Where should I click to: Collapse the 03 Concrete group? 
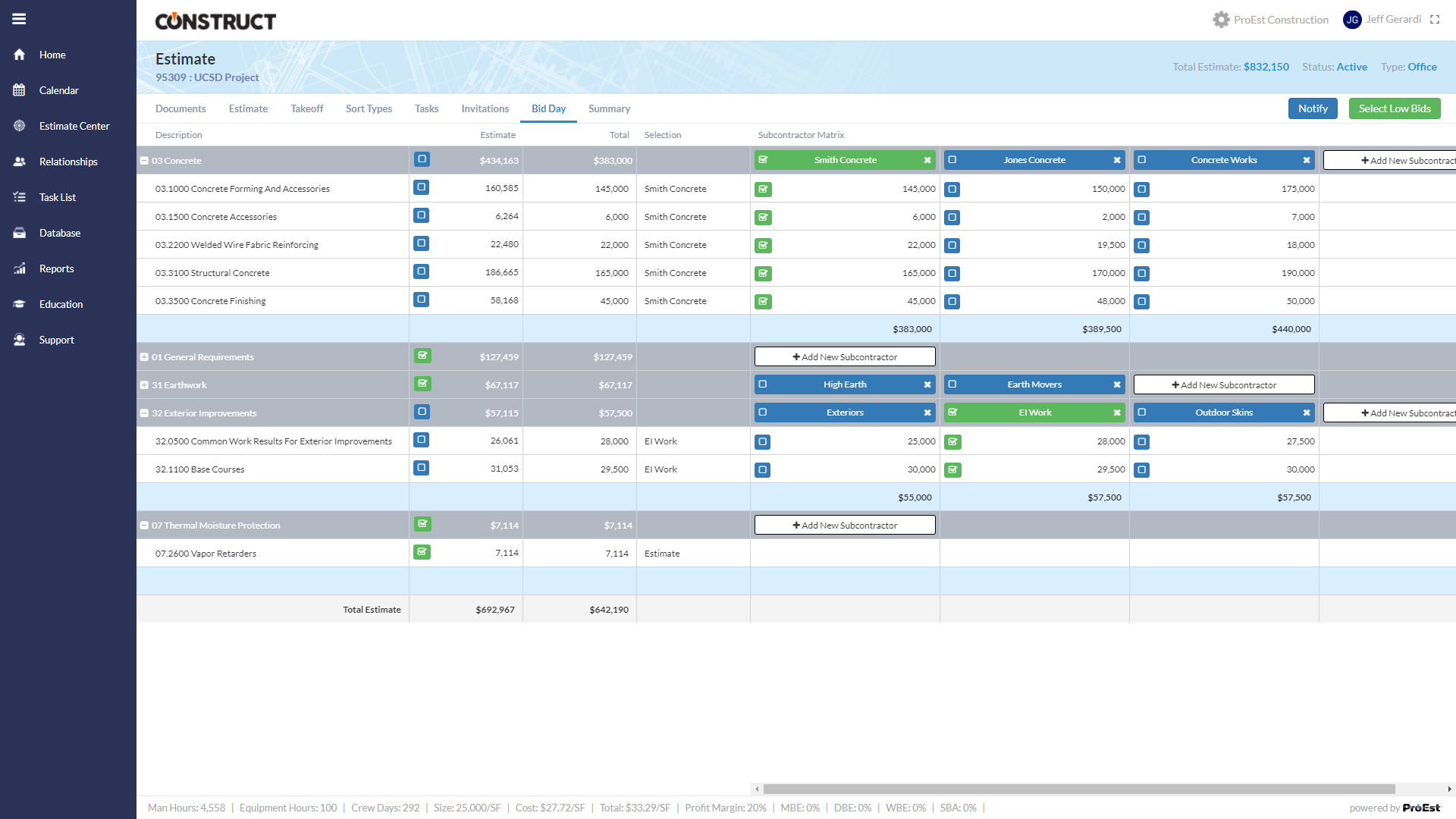(x=144, y=160)
